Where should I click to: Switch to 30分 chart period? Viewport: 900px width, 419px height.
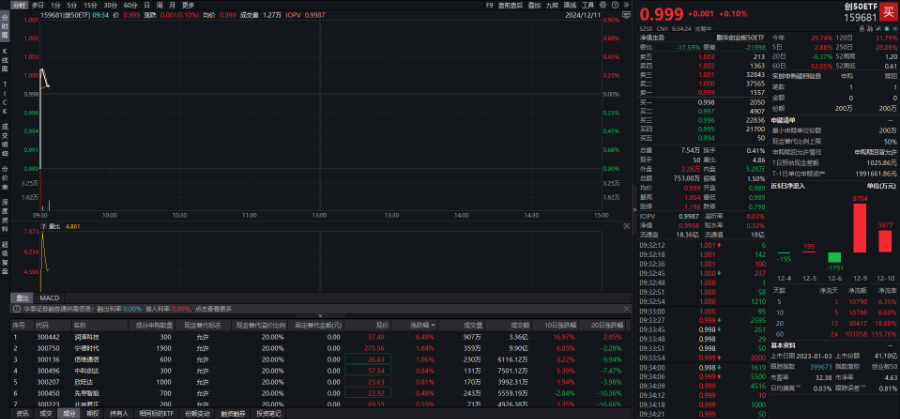pyautogui.click(x=110, y=5)
